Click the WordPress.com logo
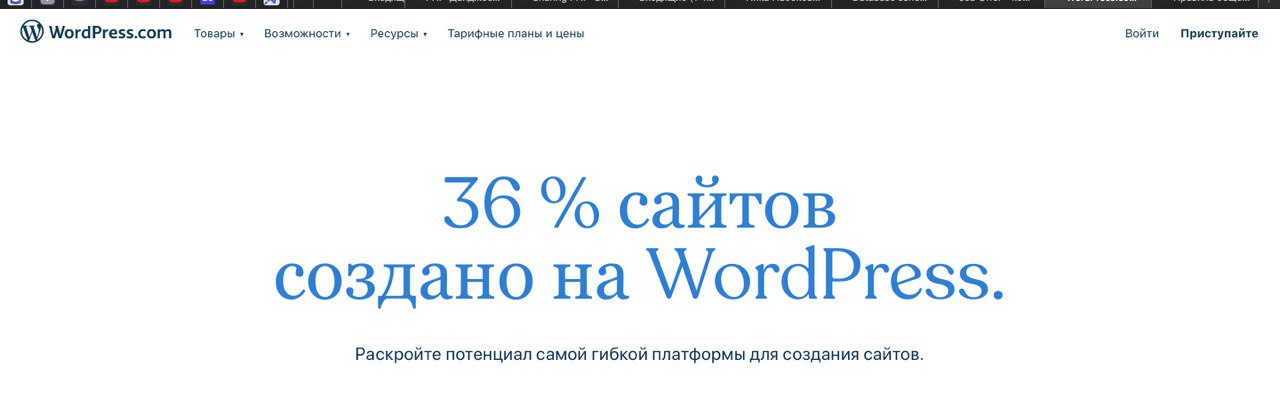This screenshot has height=400, width=1280. tap(96, 32)
